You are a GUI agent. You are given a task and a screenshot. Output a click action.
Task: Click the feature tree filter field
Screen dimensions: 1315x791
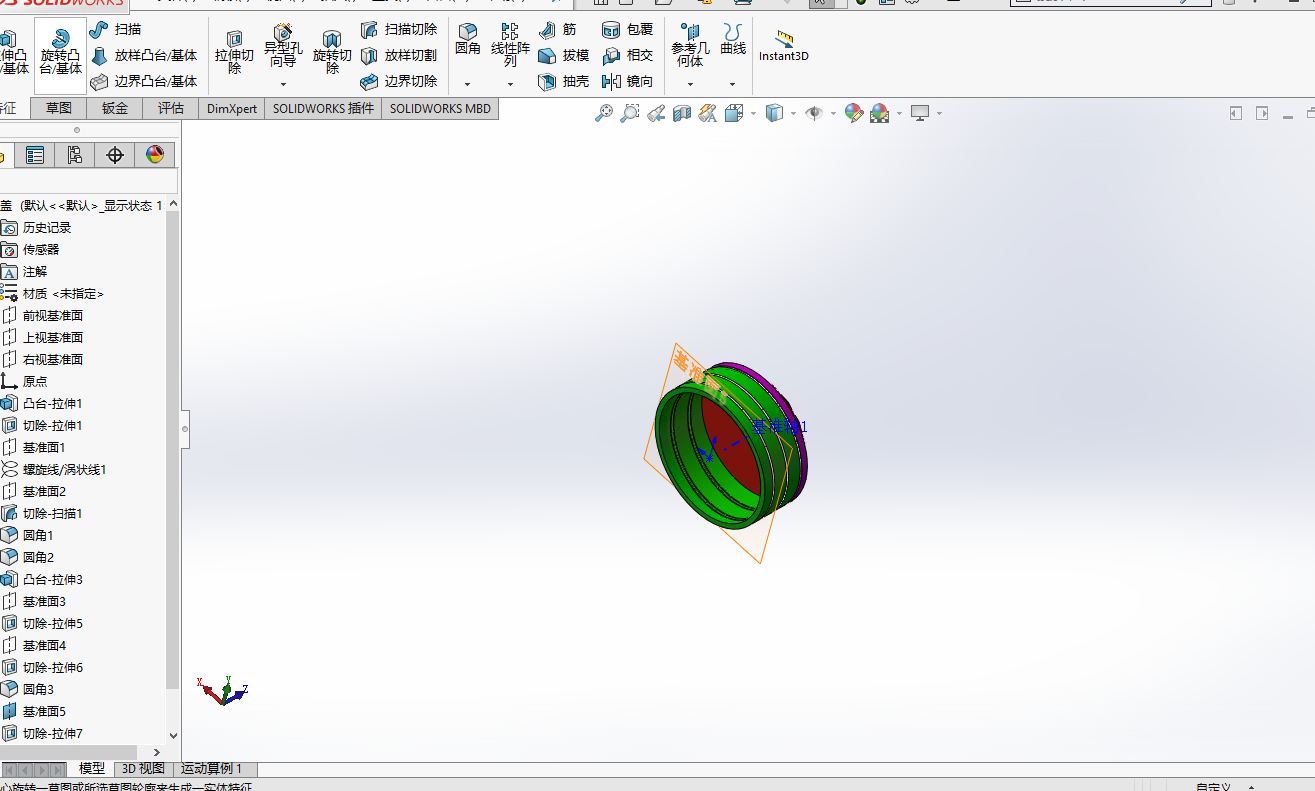coord(88,181)
